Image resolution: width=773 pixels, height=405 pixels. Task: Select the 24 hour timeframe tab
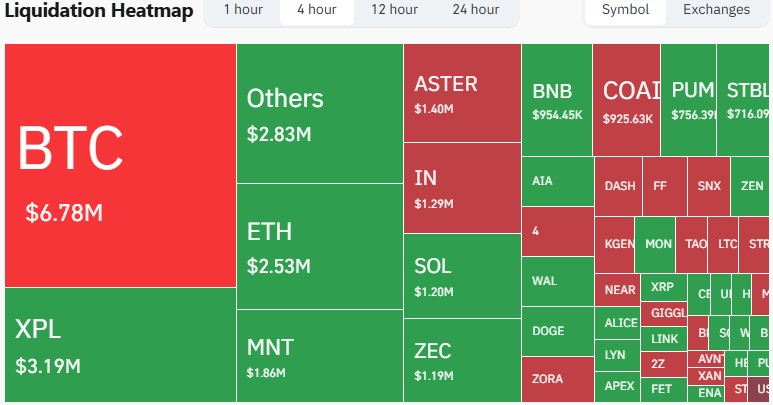(475, 10)
